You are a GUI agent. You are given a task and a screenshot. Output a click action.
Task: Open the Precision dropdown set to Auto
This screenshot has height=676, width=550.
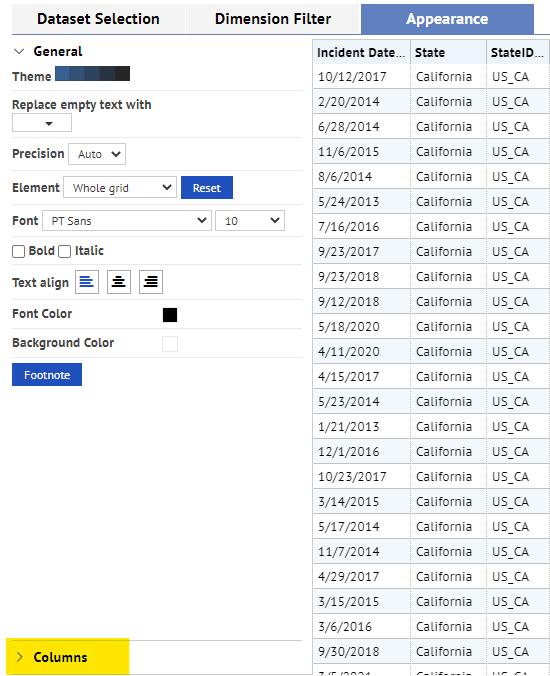tap(97, 154)
